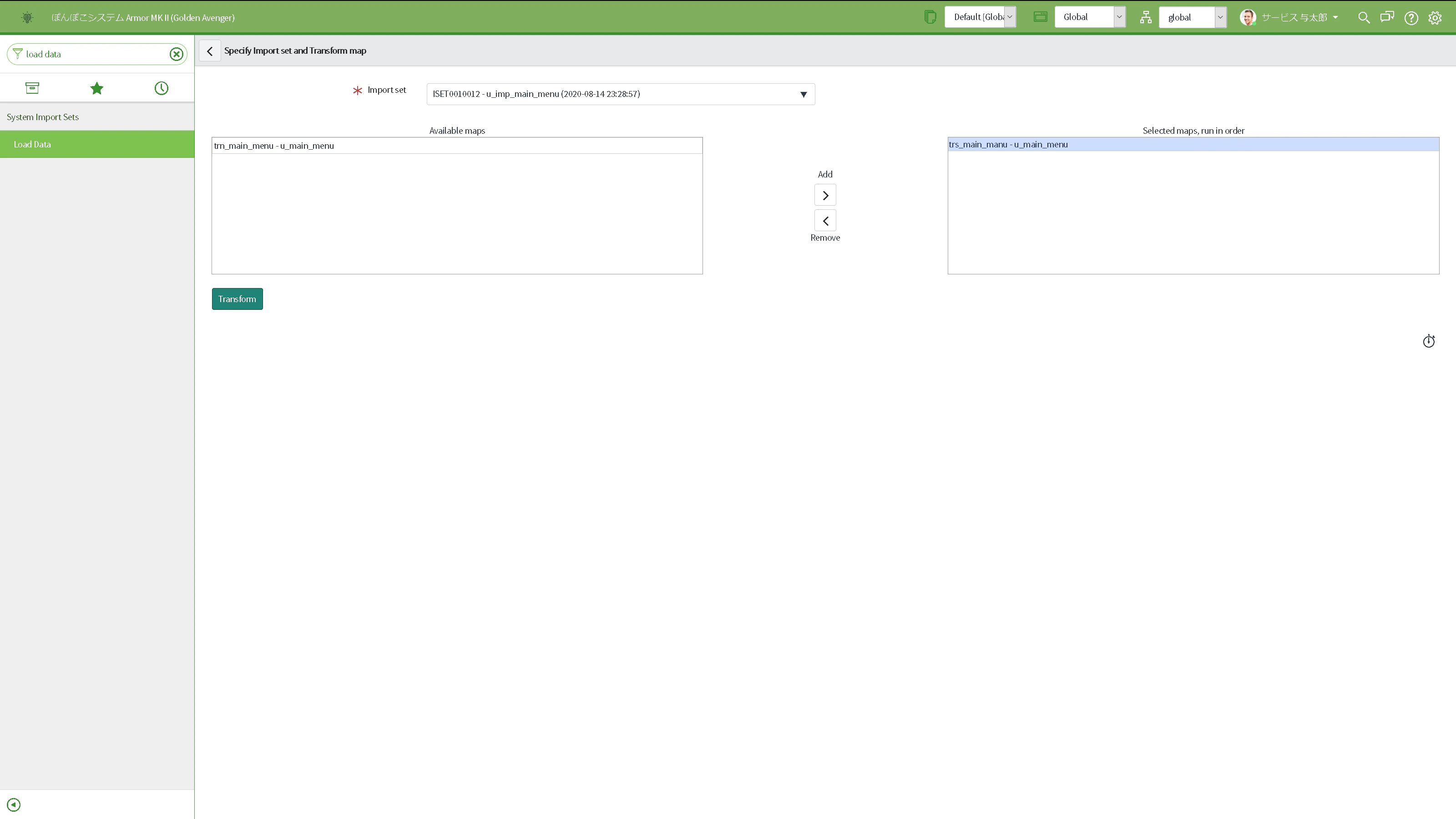Select Load Data in navigator
This screenshot has height=819, width=1456.
pyautogui.click(x=97, y=144)
